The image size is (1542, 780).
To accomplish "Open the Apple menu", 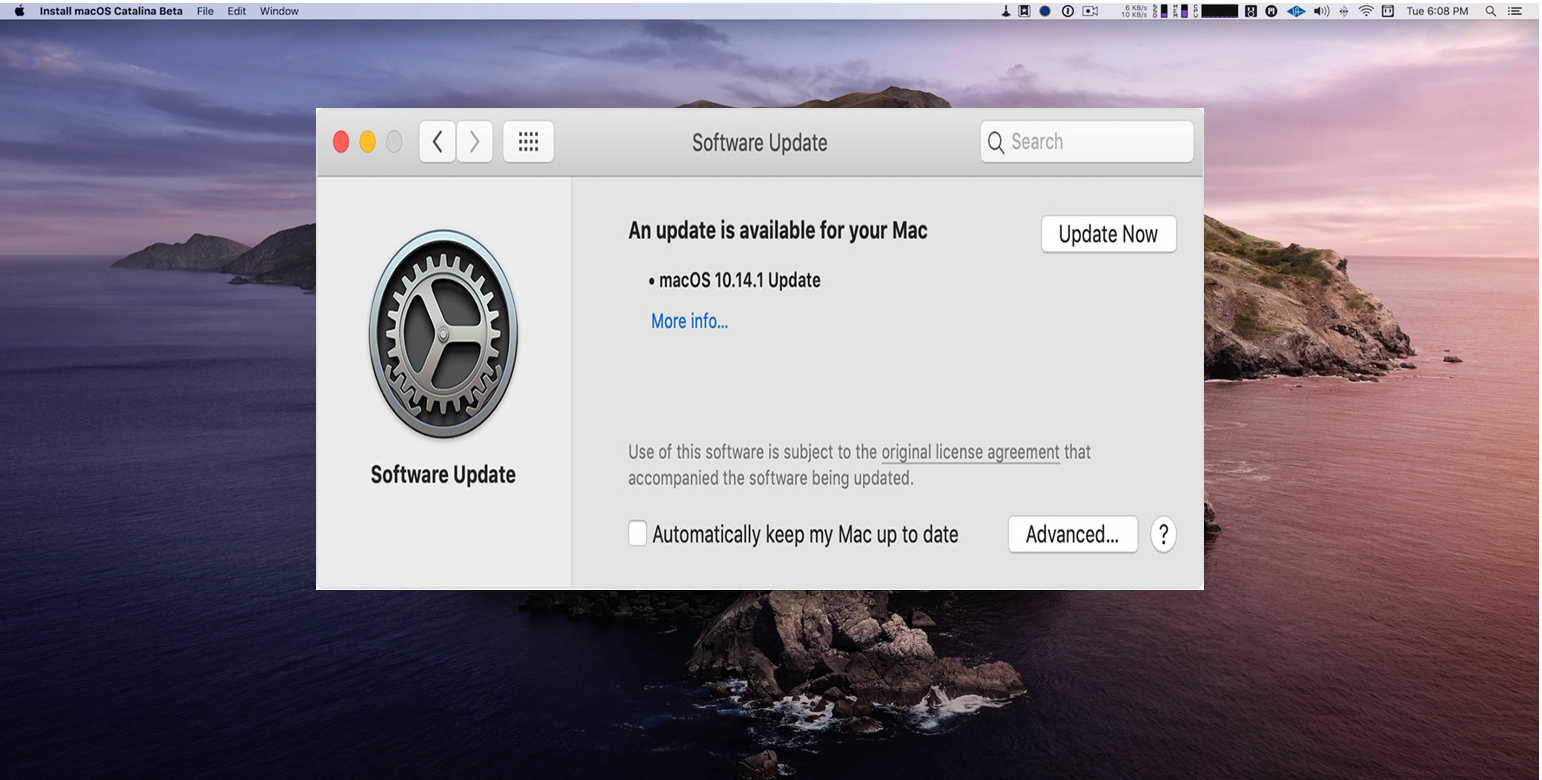I will [19, 11].
